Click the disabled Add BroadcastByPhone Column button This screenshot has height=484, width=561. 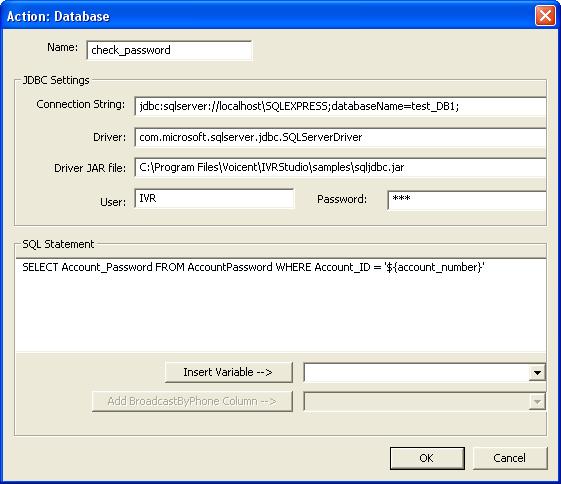coord(192,401)
